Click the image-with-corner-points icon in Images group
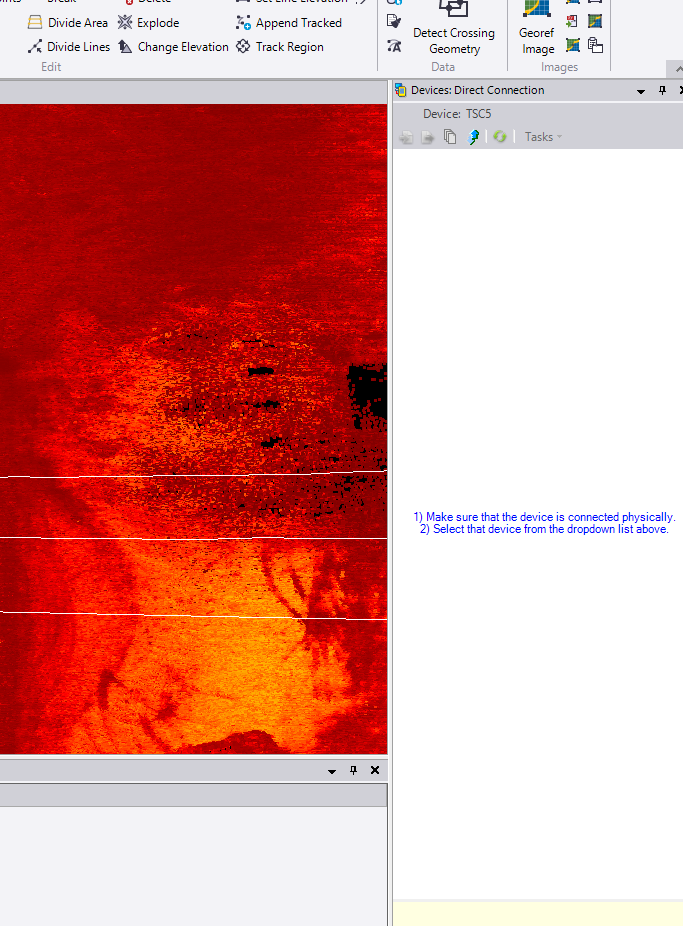 pyautogui.click(x=573, y=45)
